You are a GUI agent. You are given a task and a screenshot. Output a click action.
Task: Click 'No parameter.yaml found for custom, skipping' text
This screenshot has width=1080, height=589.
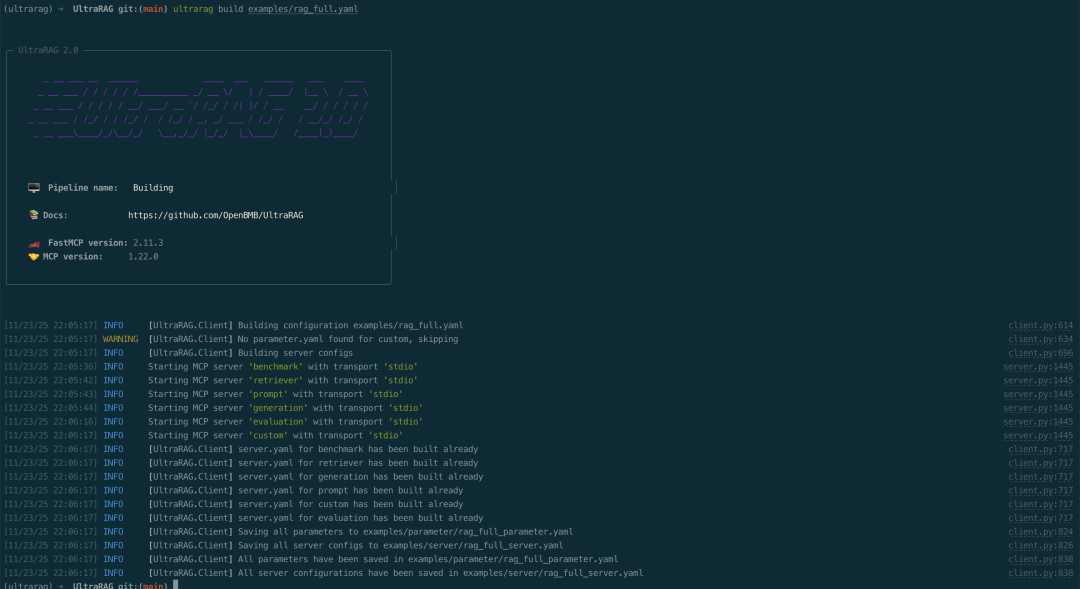(348, 339)
